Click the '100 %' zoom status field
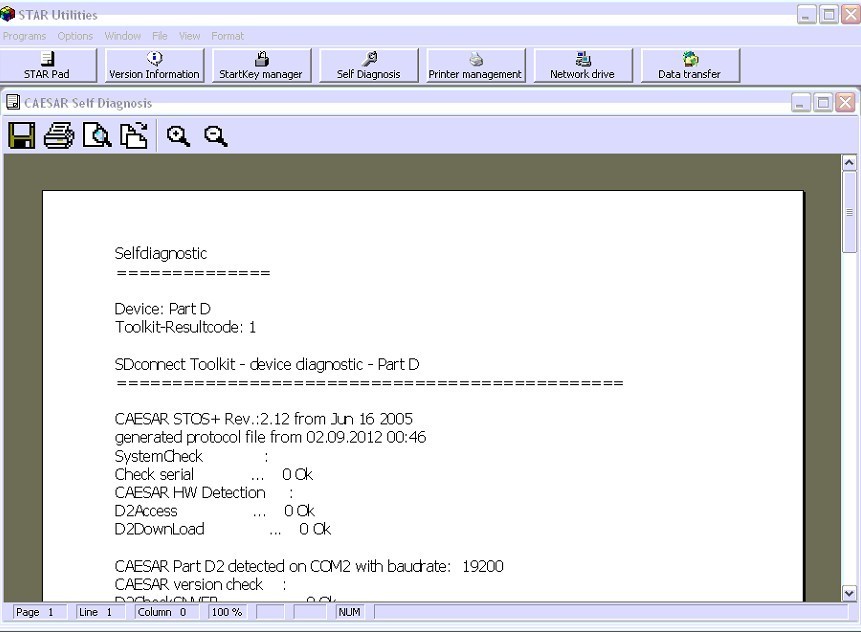 click(x=227, y=612)
